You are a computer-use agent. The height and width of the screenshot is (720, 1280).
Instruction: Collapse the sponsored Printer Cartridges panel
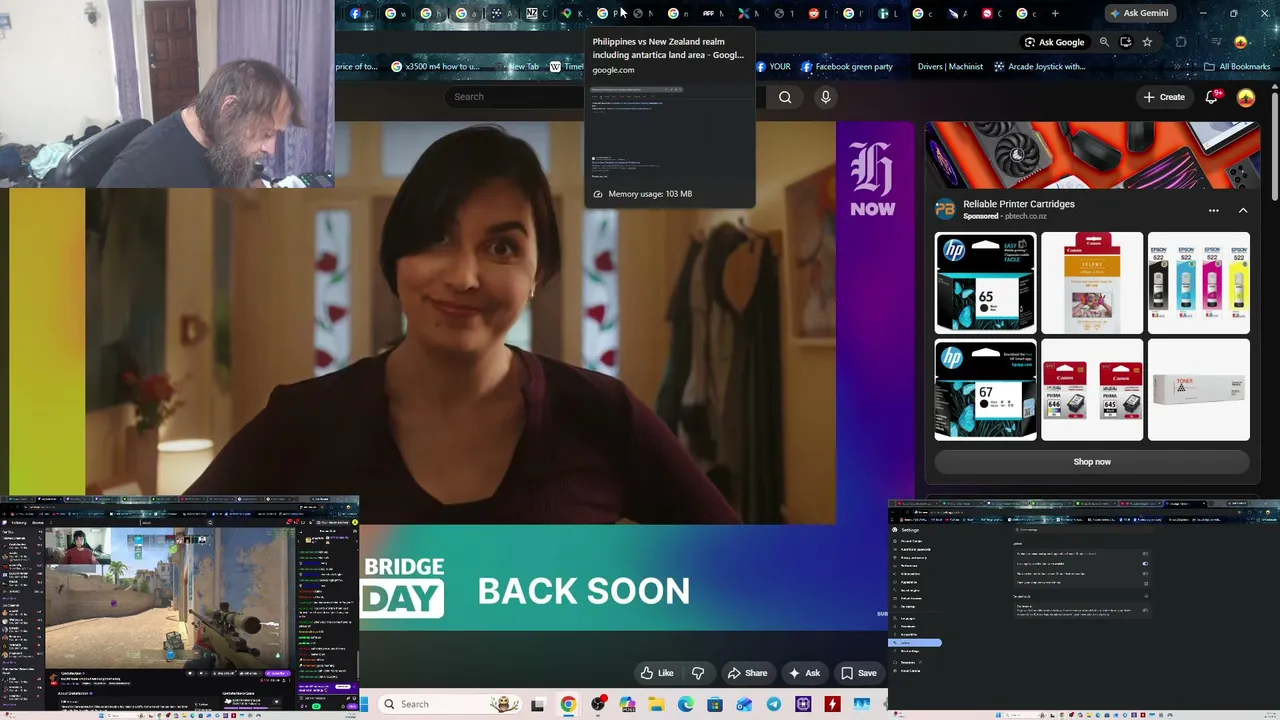coord(1243,211)
